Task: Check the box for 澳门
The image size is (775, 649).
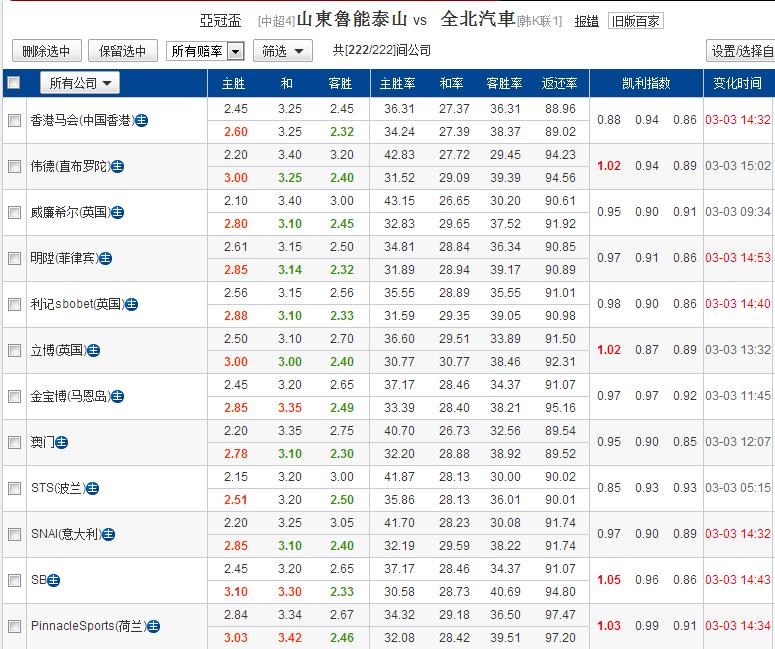Action: point(14,442)
